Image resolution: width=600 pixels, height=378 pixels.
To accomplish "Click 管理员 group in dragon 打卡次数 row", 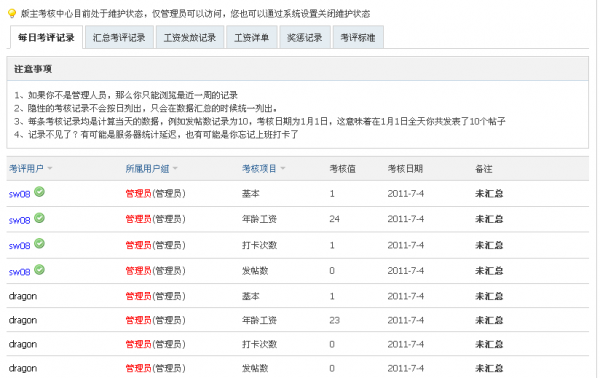I will (x=139, y=344).
